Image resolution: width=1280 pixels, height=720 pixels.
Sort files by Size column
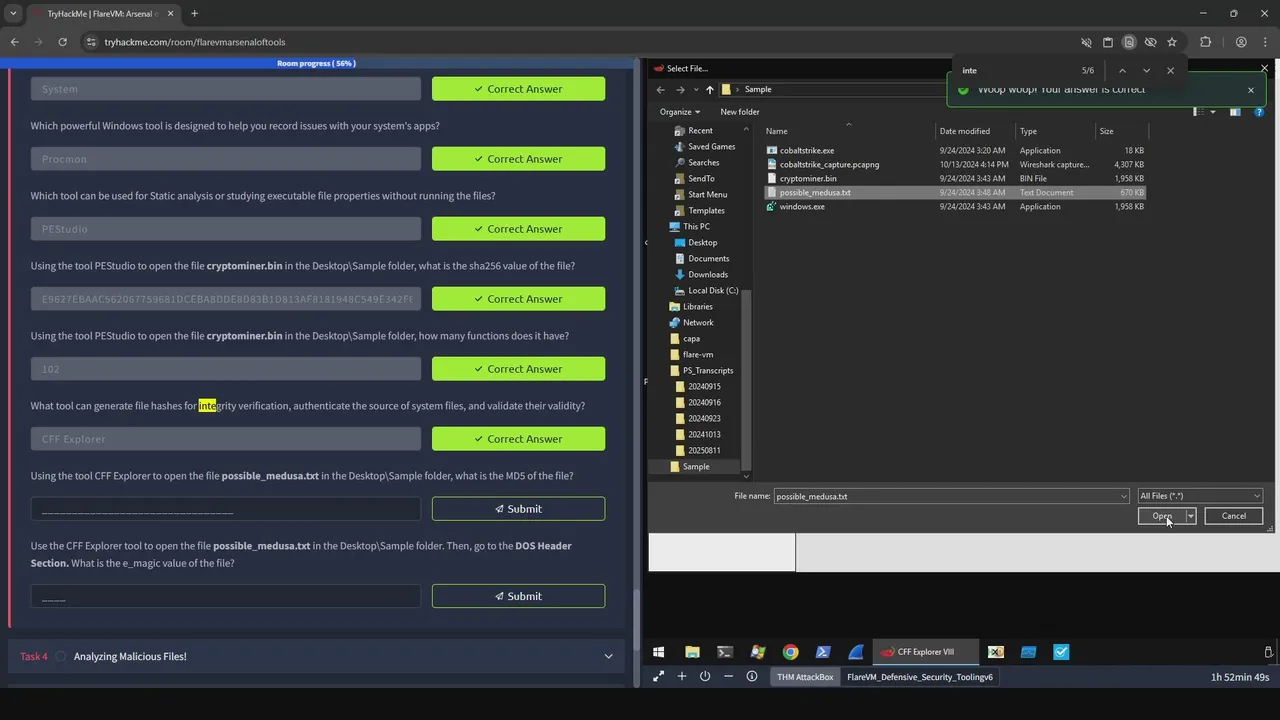click(x=1106, y=131)
